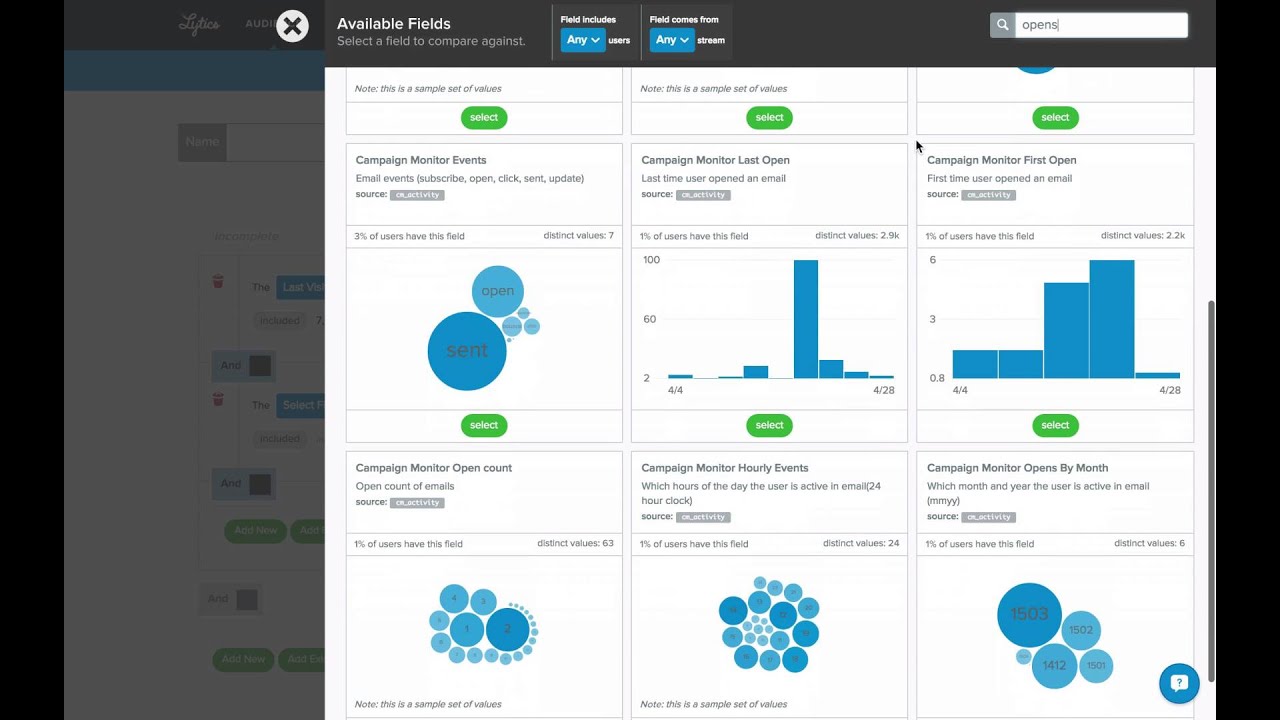
Task: Click the search magnifier icon
Action: (x=1002, y=25)
